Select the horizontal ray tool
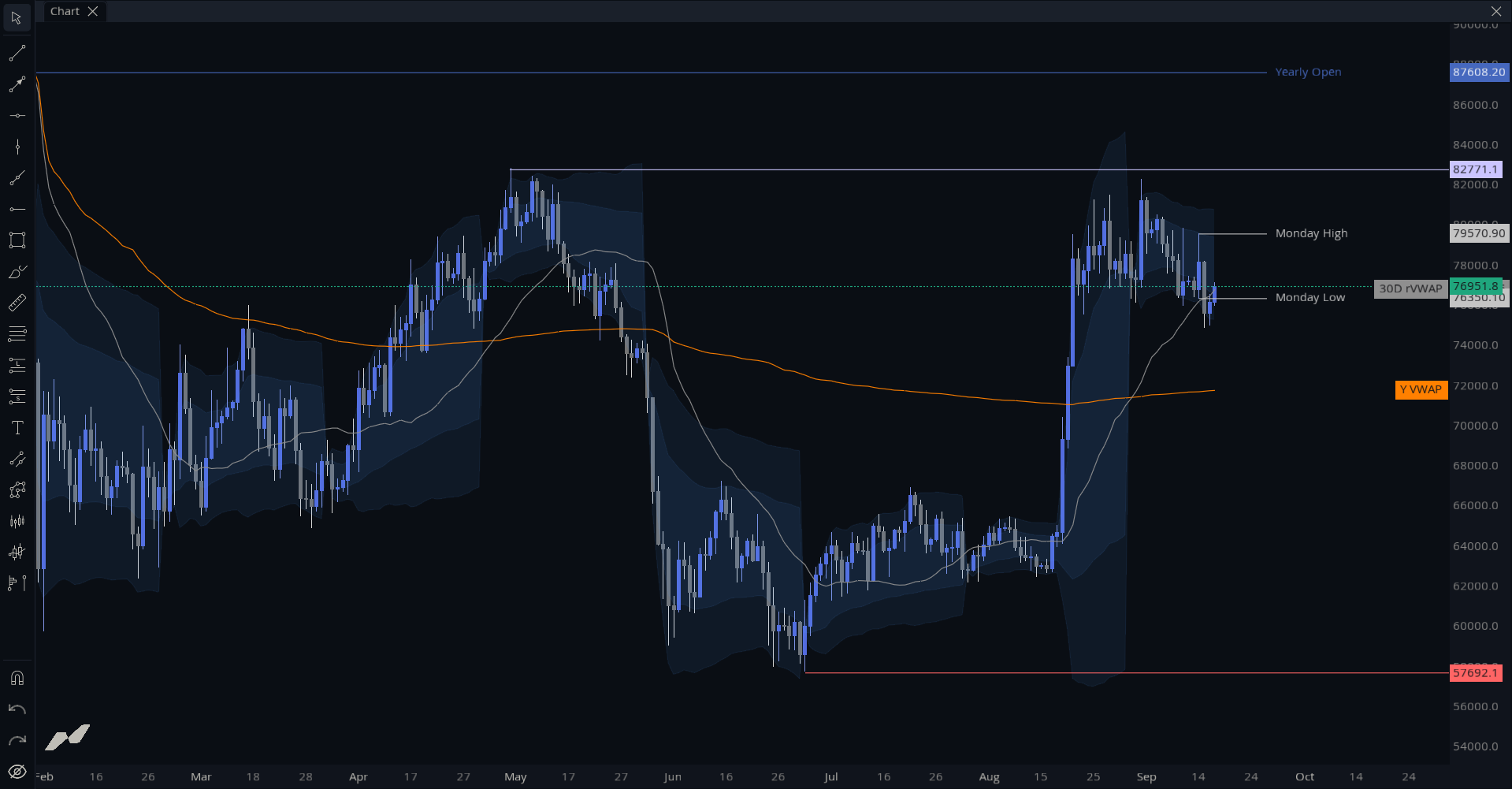The height and width of the screenshot is (789, 1512). tap(17, 209)
